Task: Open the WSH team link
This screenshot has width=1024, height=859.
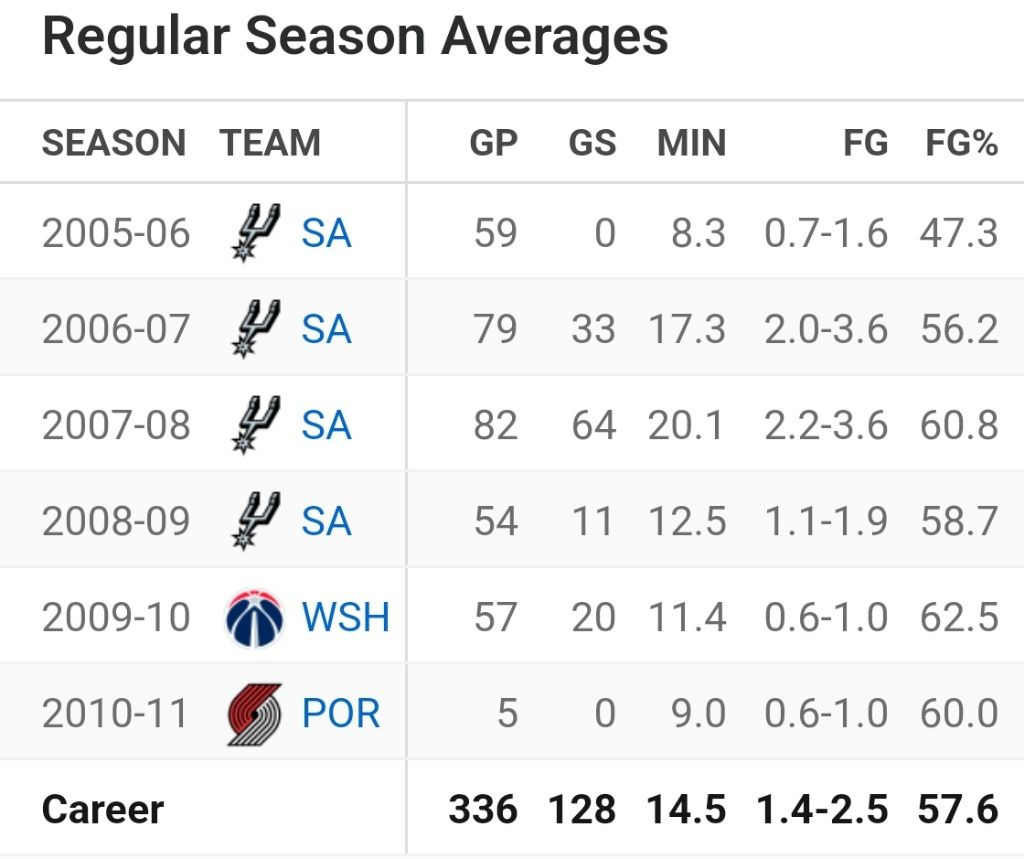Action: pos(346,617)
